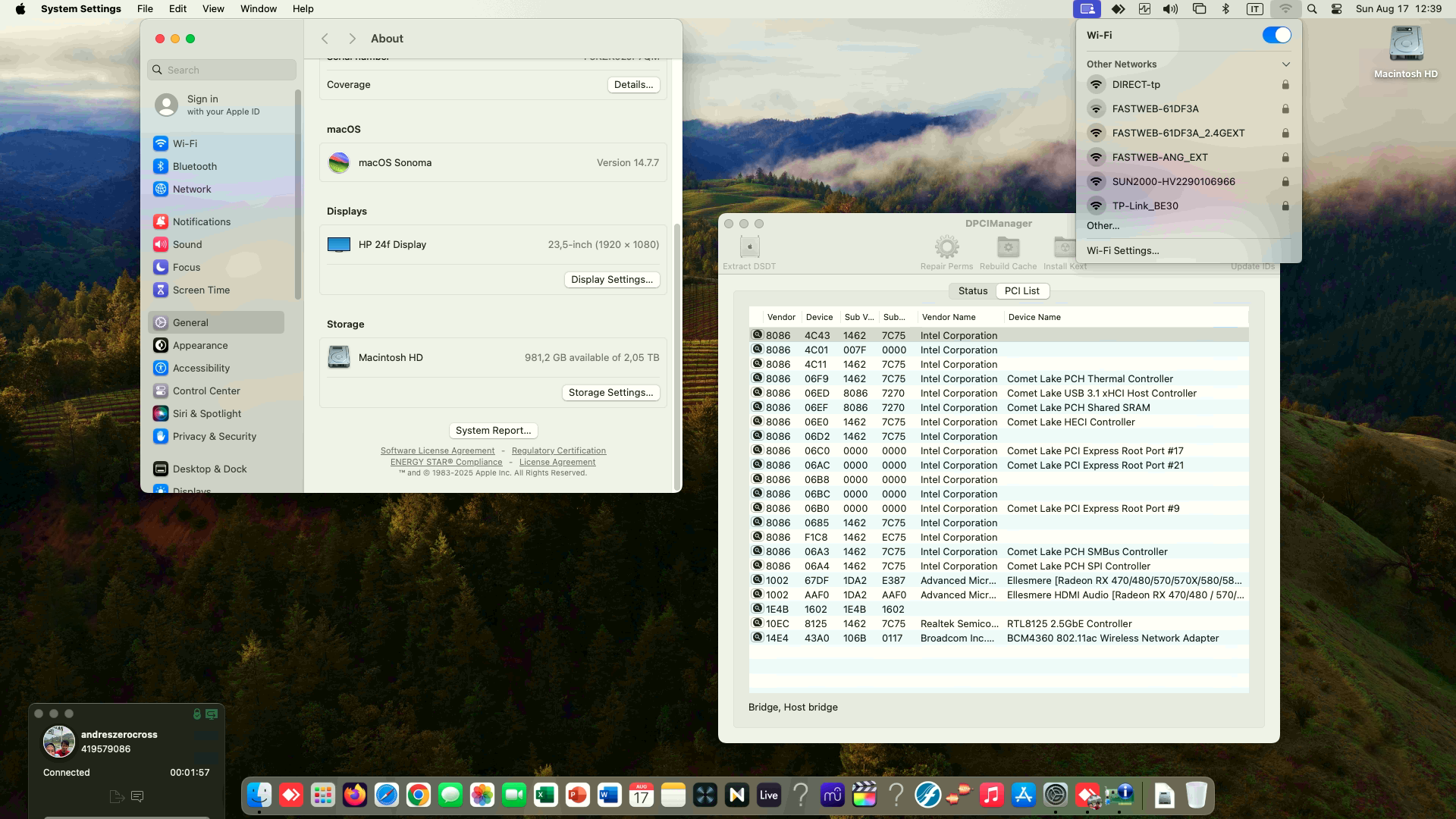Click the Bluetooth menu bar icon
Image resolution: width=1456 pixels, height=819 pixels.
[x=1225, y=9]
